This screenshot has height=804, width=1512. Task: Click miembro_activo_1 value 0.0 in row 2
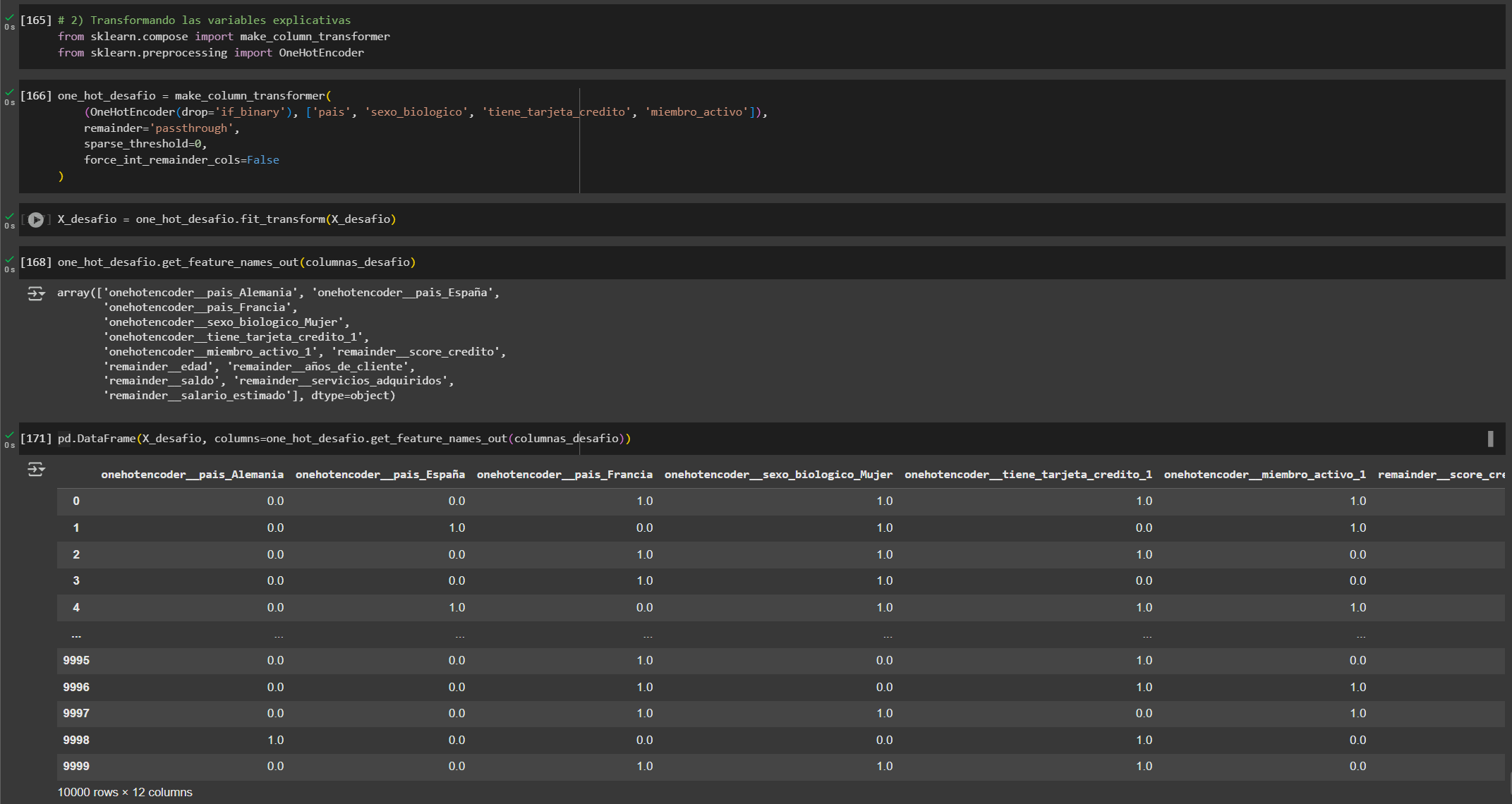click(x=1357, y=555)
